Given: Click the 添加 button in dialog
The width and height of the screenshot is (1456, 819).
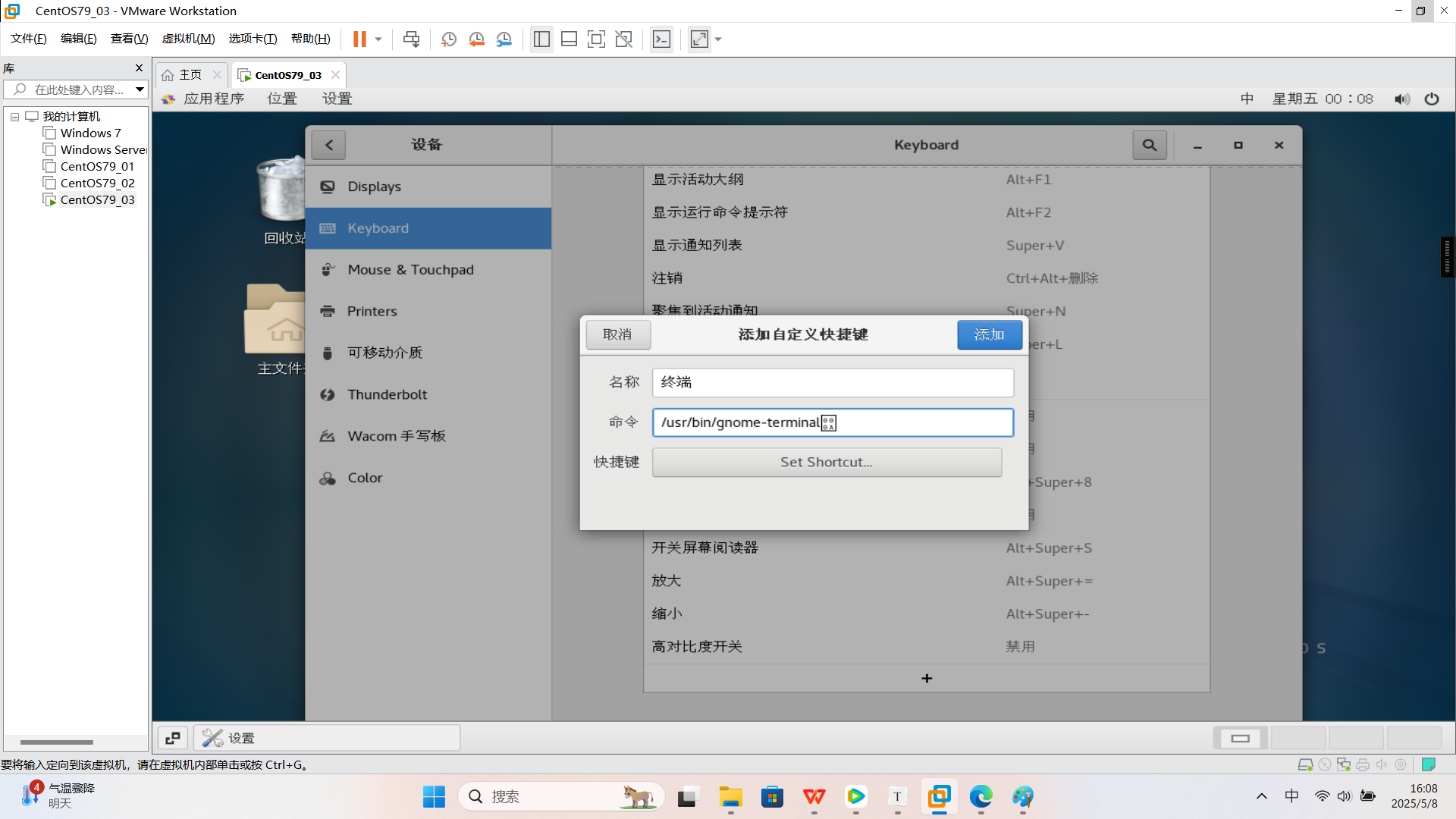Looking at the screenshot, I should point(989,334).
